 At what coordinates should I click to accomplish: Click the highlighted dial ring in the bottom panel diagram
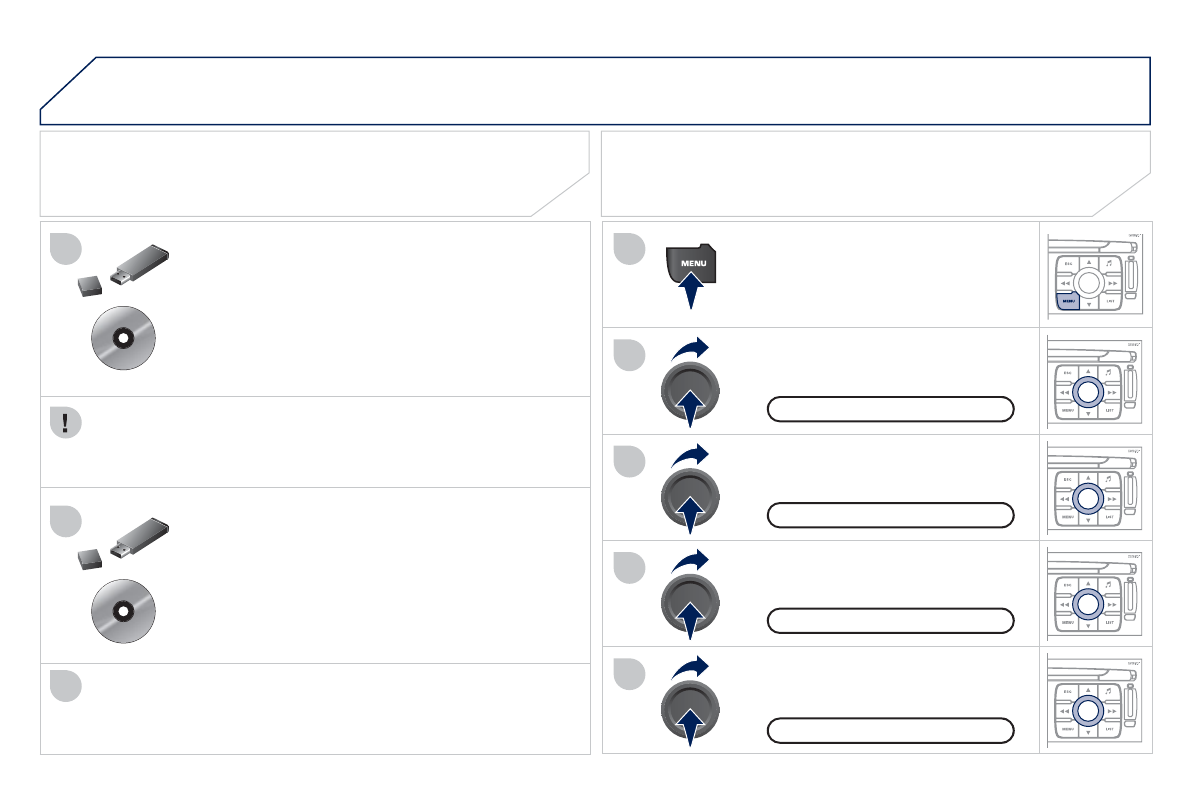pos(1089,710)
